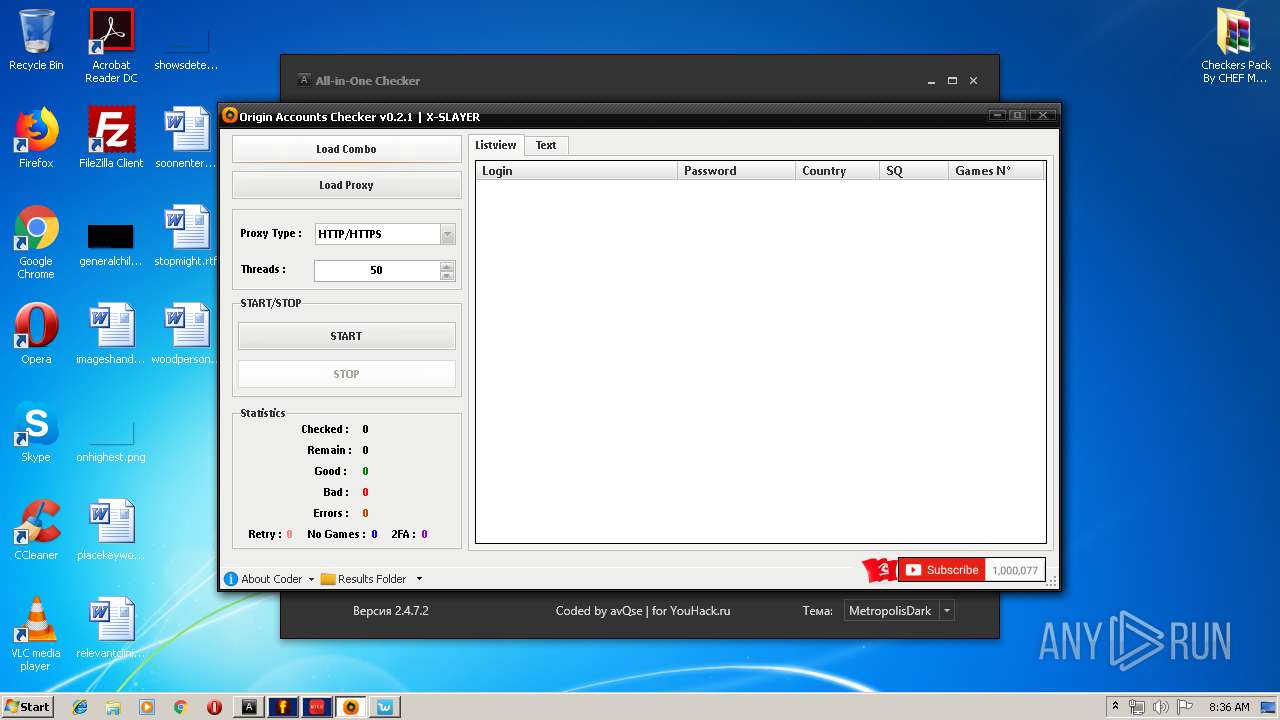Switch to the Text tab

(546, 145)
